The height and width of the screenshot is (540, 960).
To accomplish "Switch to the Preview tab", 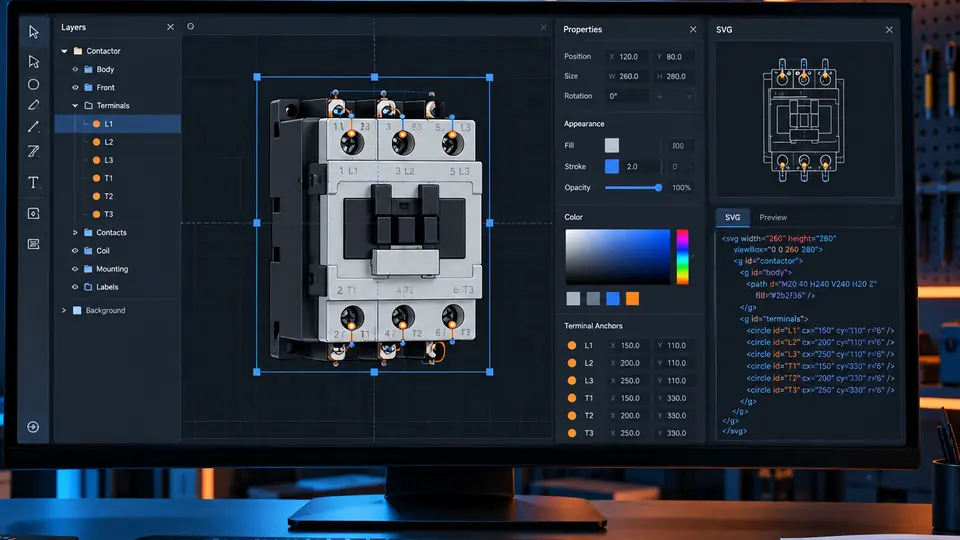I will click(x=773, y=217).
